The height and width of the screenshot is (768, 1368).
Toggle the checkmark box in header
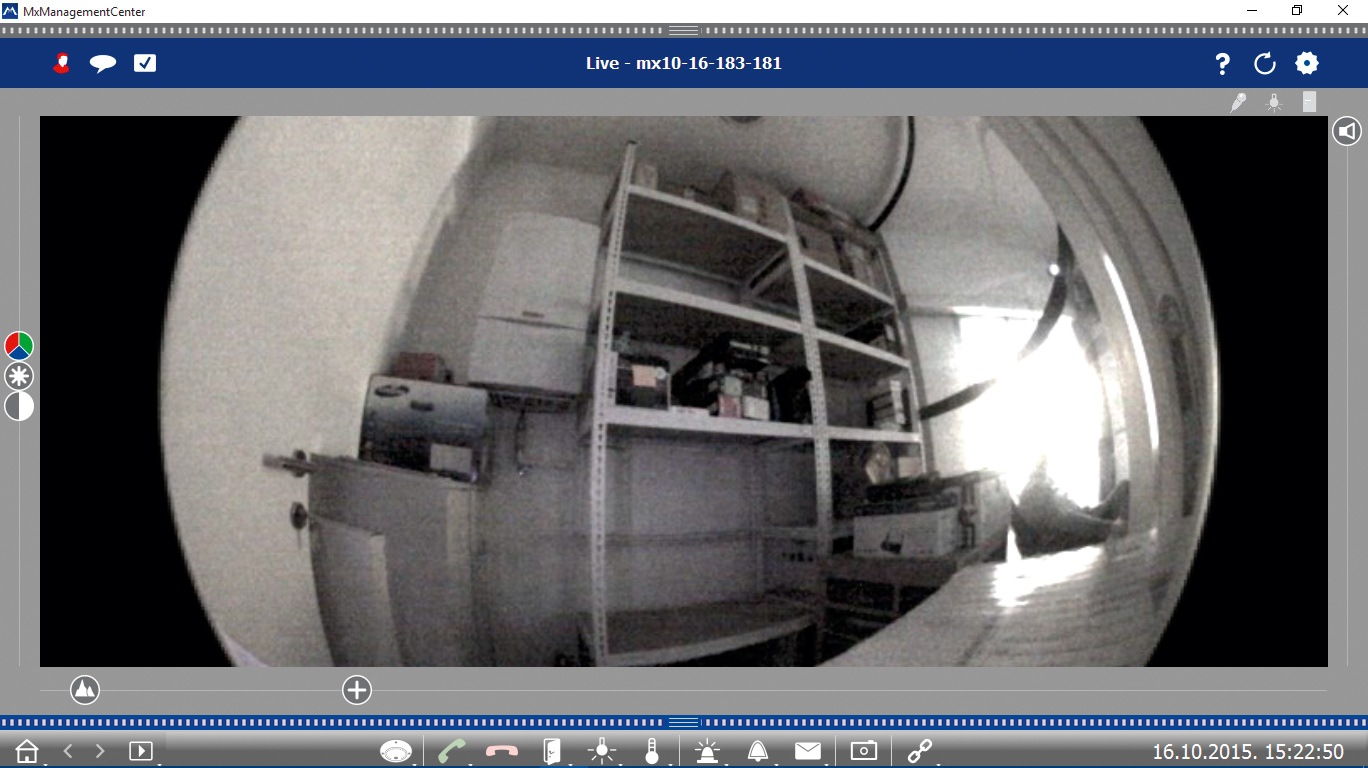click(x=145, y=63)
